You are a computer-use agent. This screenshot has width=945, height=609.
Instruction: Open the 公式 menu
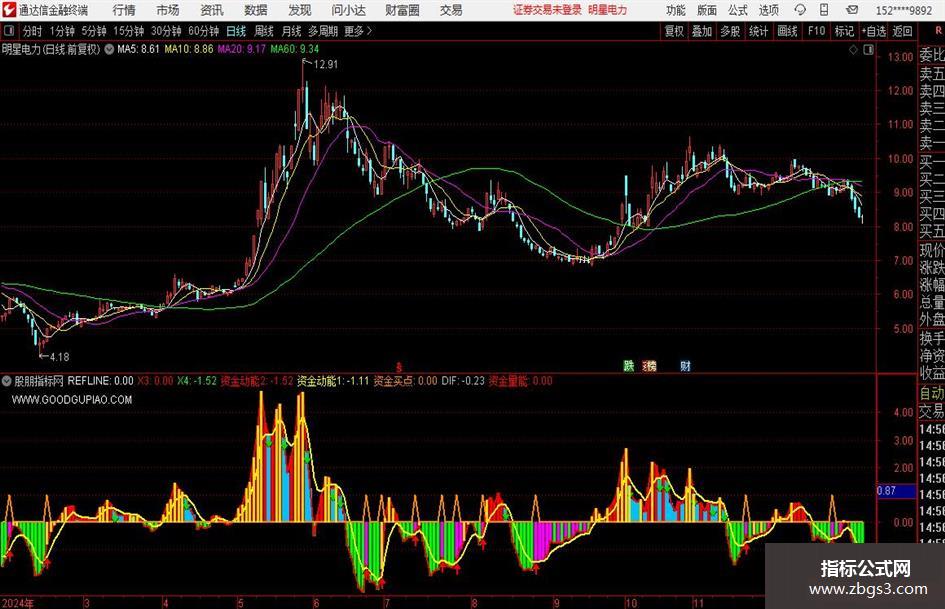(738, 10)
